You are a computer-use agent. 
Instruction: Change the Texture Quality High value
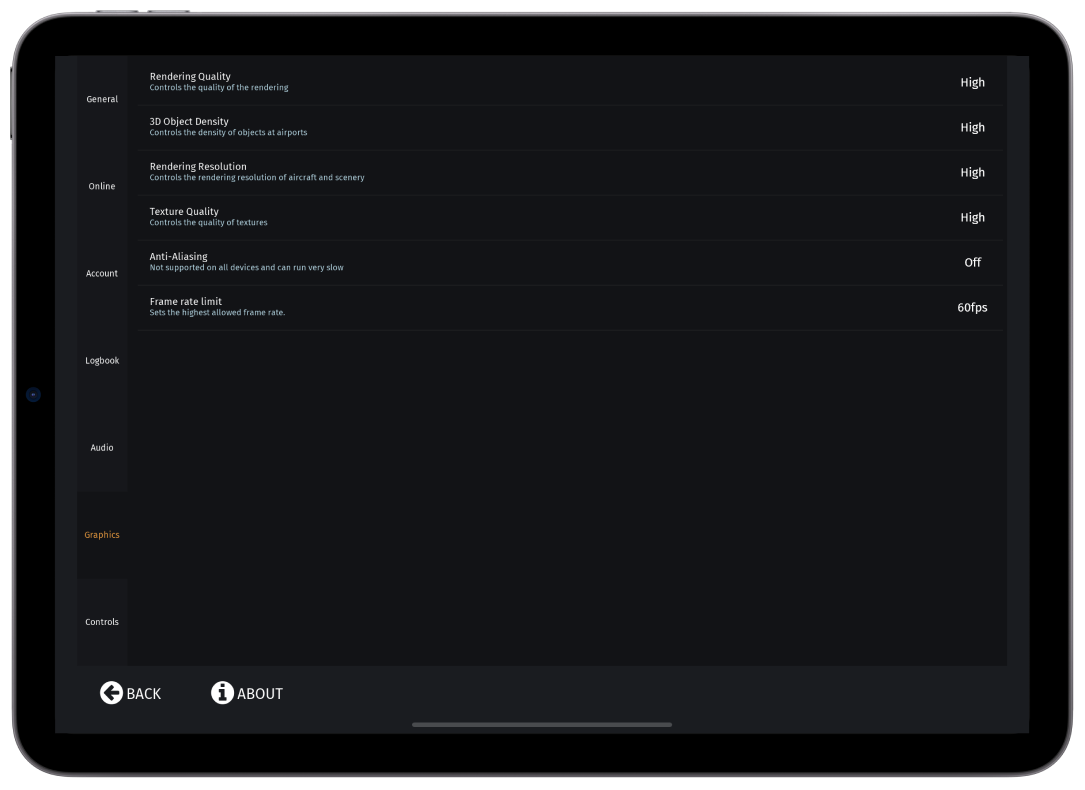click(972, 218)
